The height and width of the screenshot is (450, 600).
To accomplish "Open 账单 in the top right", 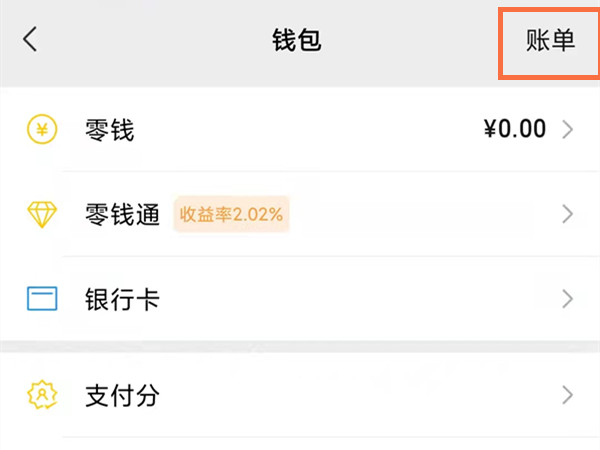I will (551, 40).
